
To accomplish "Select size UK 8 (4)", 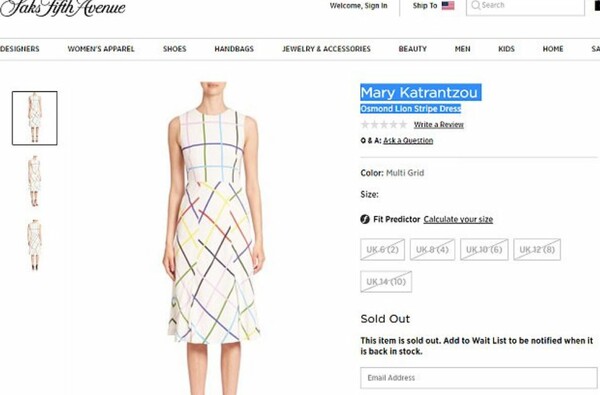I will (x=432, y=250).
